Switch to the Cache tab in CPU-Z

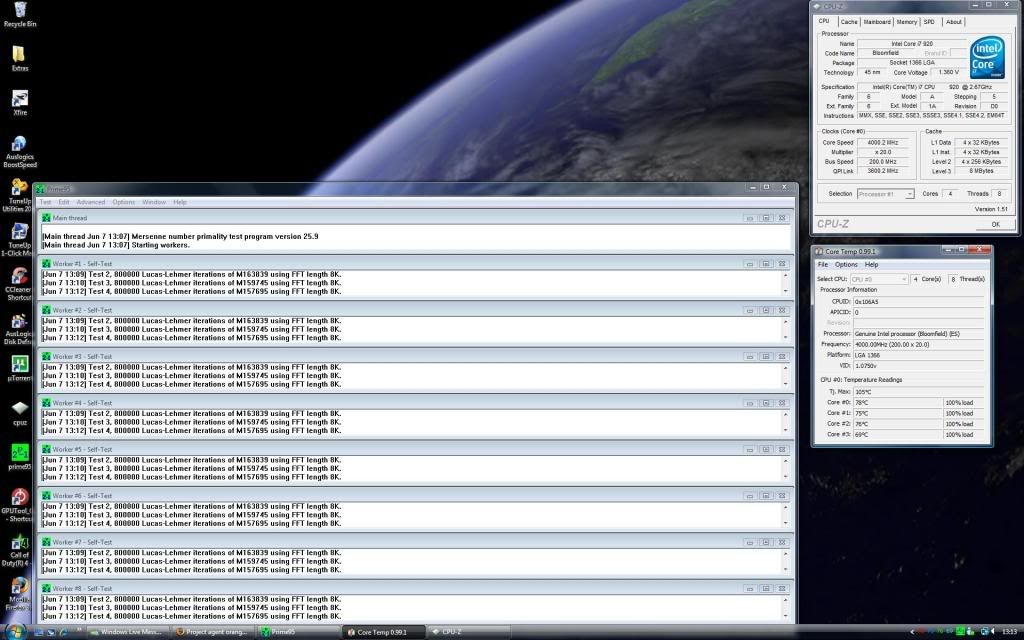click(849, 22)
